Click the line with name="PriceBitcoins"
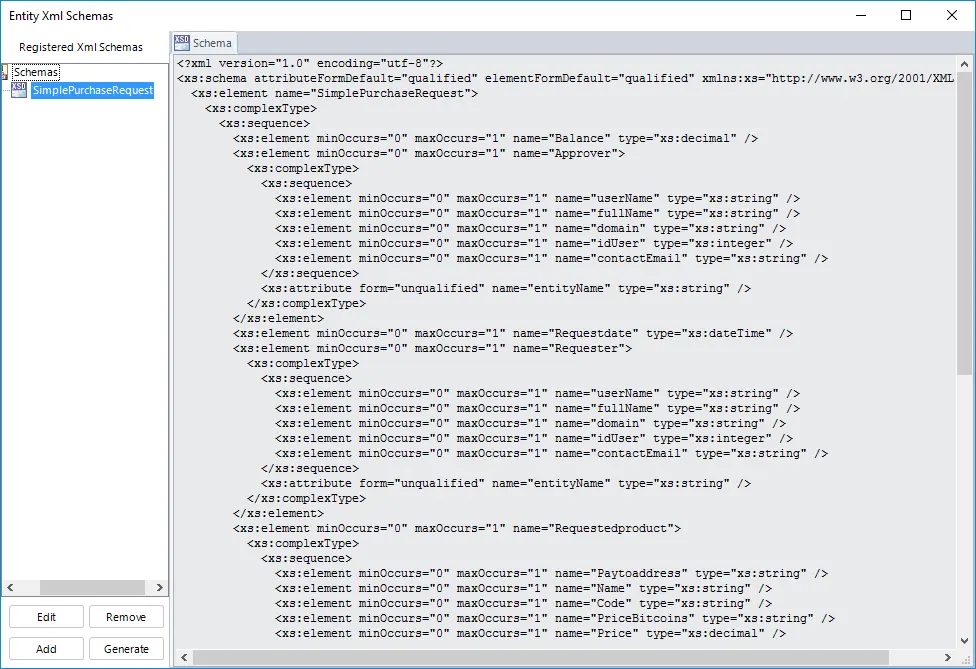976x669 pixels. point(555,619)
